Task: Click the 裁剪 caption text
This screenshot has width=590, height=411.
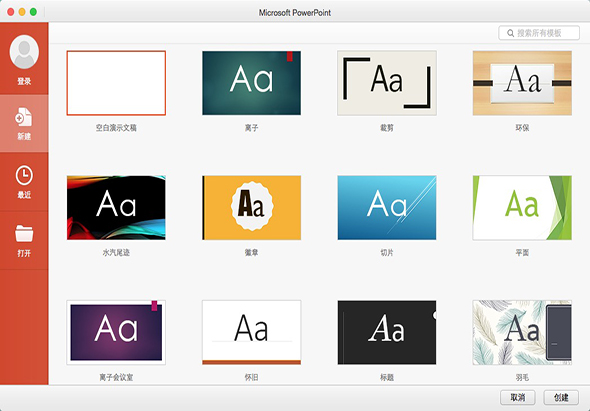Action: (x=387, y=128)
